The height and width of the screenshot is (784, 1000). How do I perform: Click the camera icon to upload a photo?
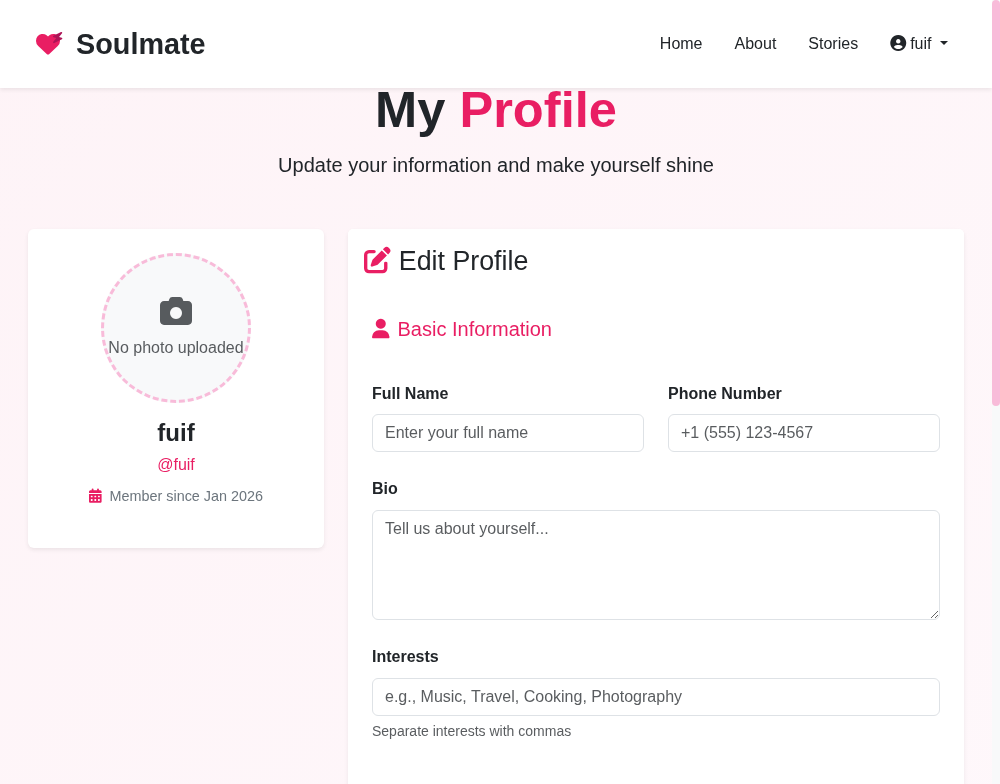[176, 310]
